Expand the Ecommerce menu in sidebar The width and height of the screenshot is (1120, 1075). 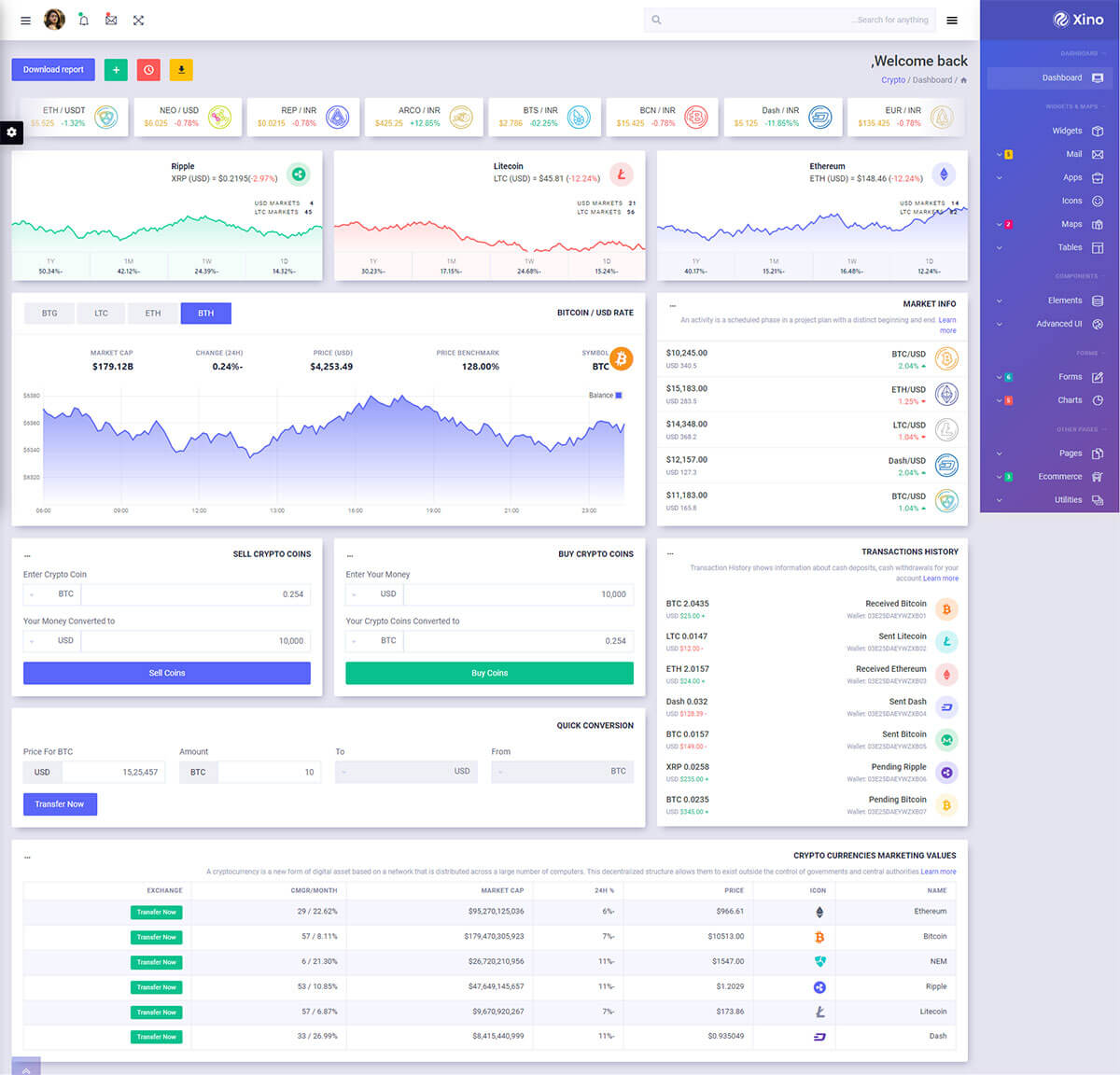1060,476
